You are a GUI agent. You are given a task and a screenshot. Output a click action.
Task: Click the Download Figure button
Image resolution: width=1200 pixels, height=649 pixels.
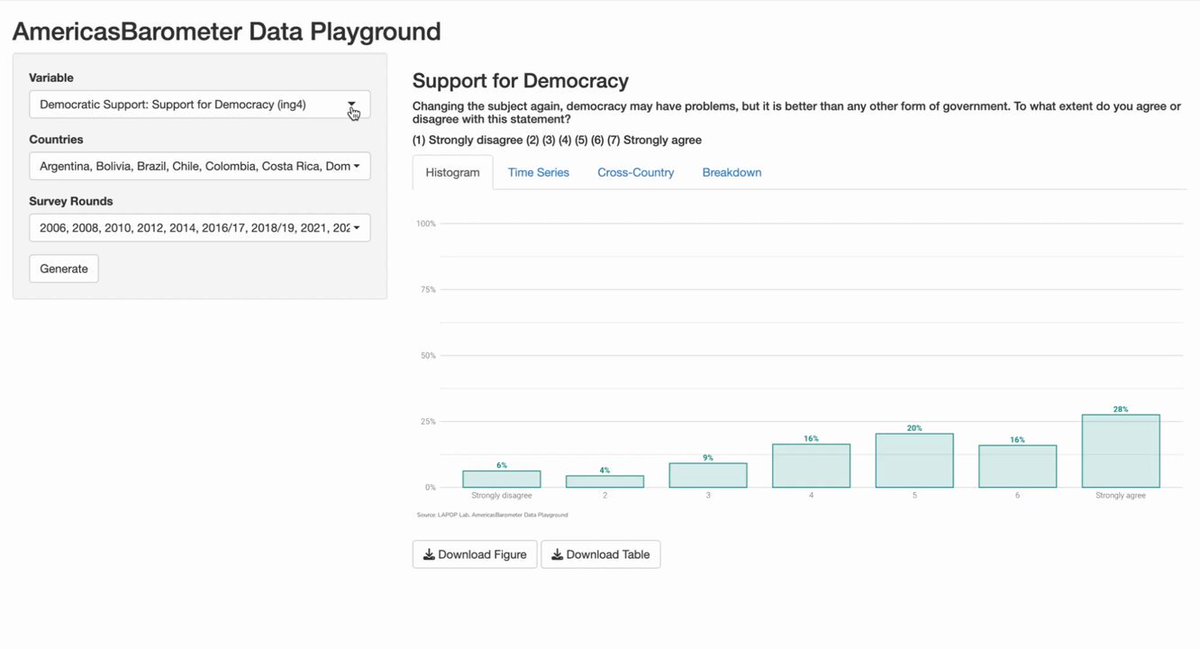coord(475,554)
